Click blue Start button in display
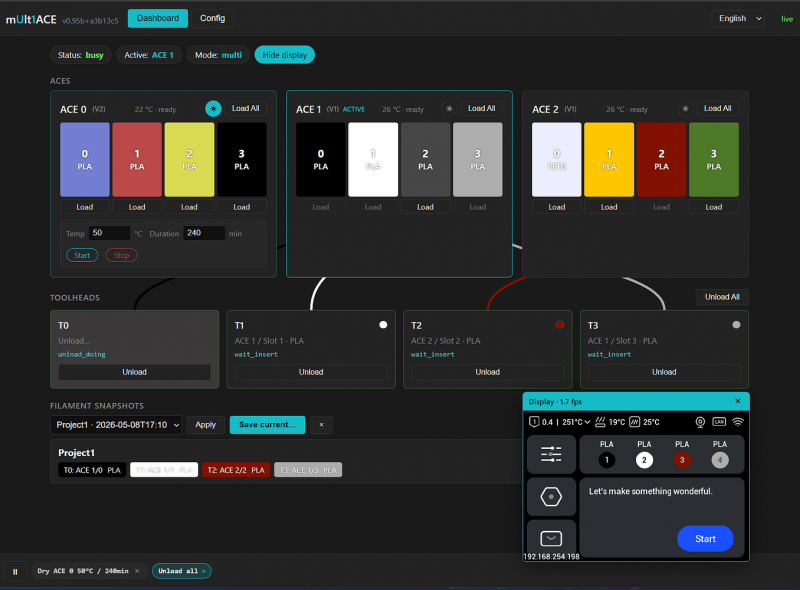This screenshot has width=800, height=590. tap(705, 538)
